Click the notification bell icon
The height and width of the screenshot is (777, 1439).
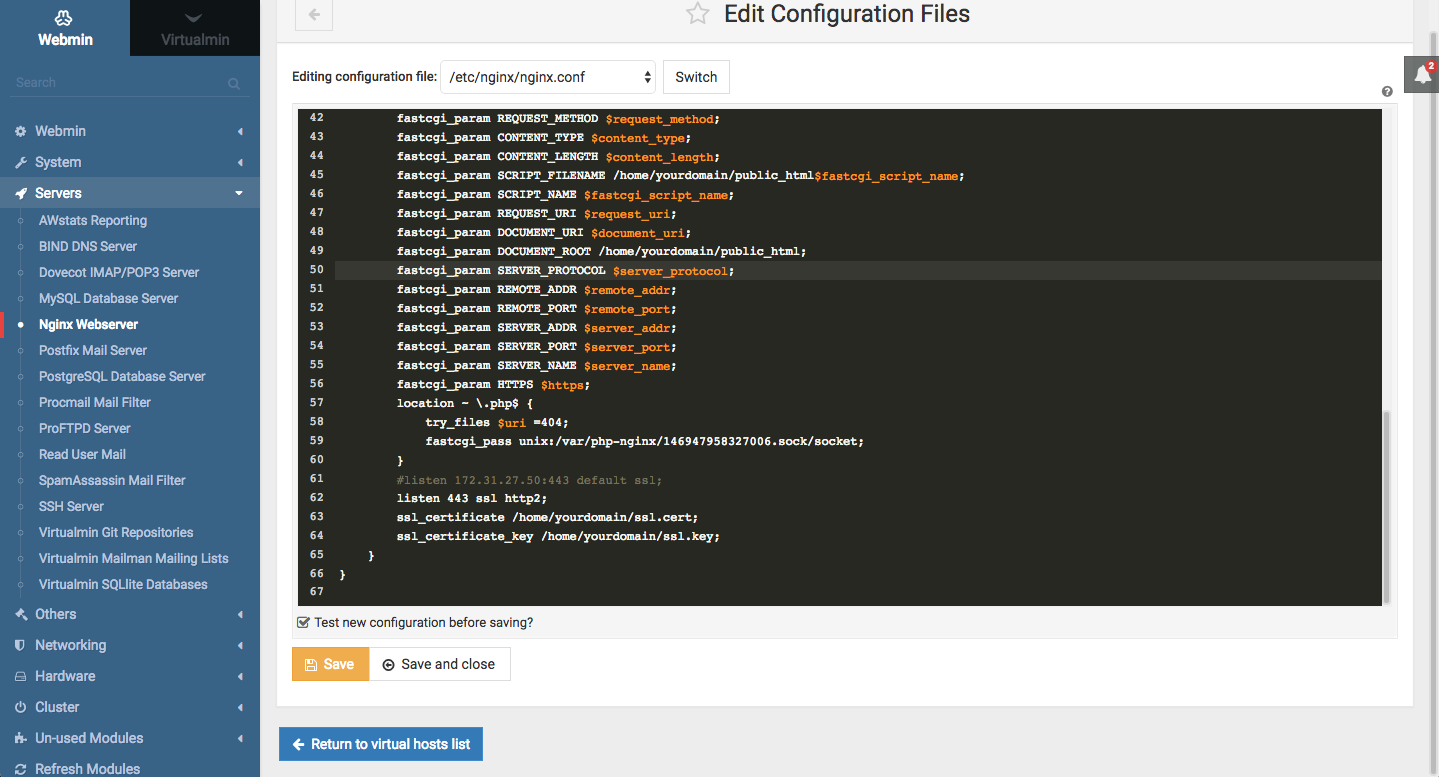click(1422, 74)
